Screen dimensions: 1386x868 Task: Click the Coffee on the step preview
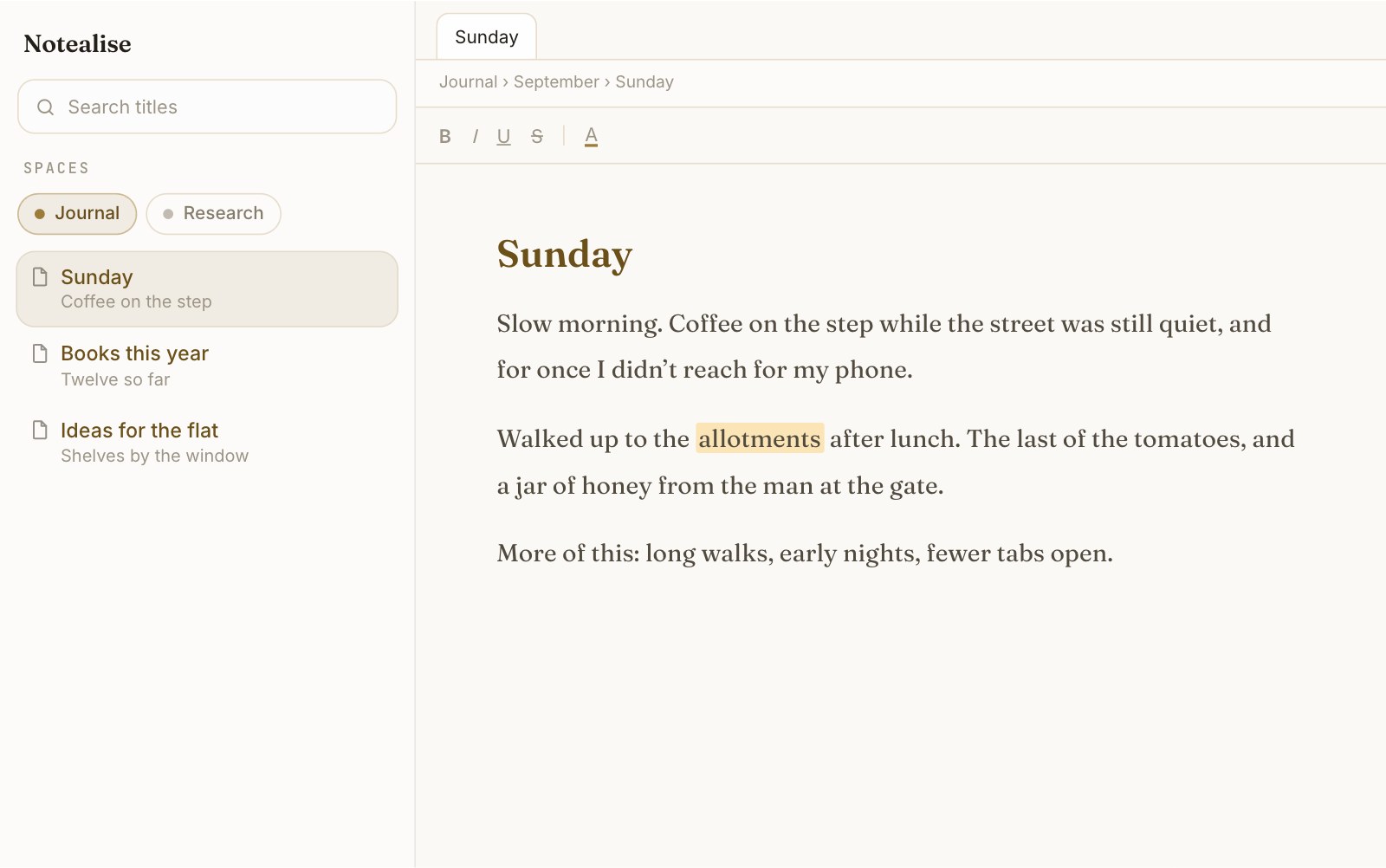pyautogui.click(x=136, y=302)
